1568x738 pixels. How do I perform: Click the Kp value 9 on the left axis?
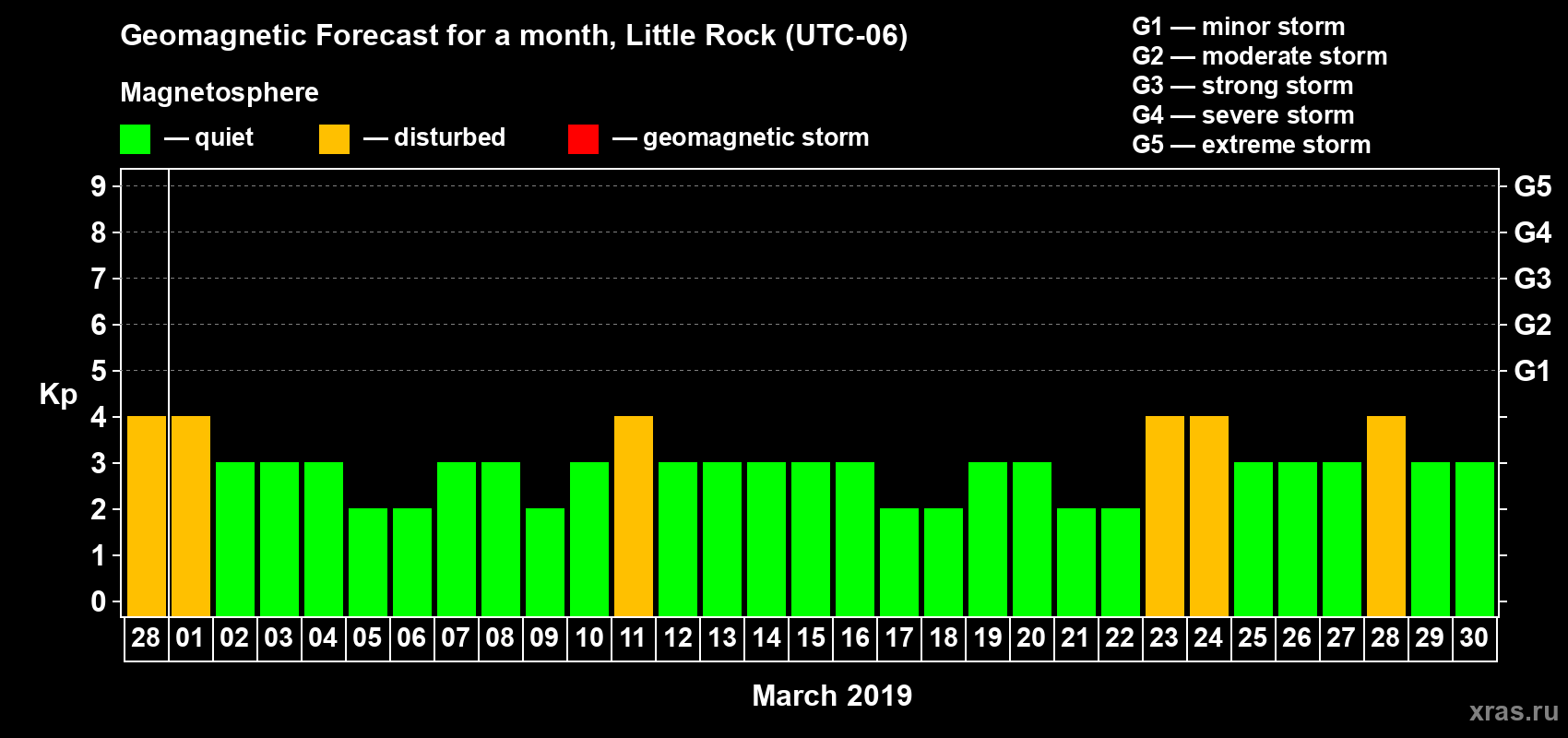click(99, 186)
